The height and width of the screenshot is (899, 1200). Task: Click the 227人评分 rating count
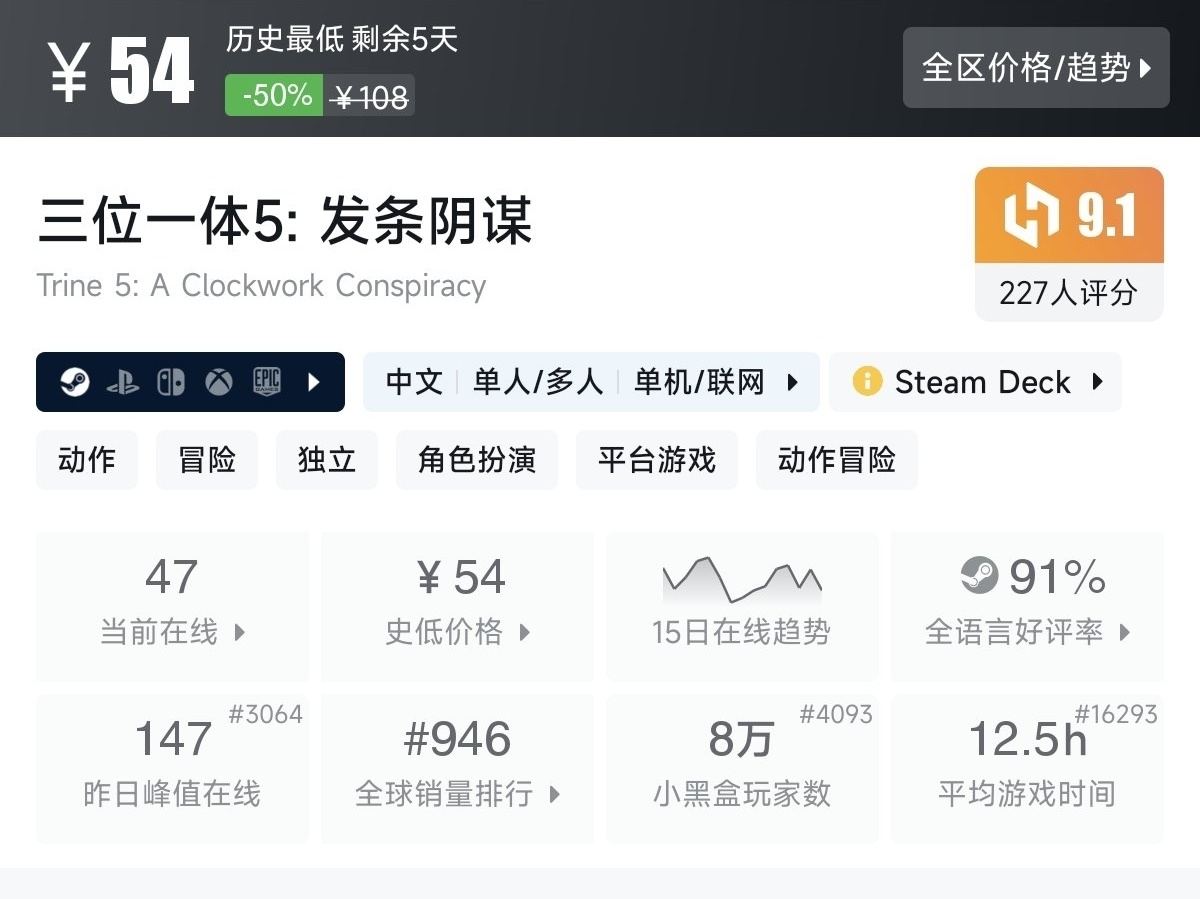(1069, 293)
